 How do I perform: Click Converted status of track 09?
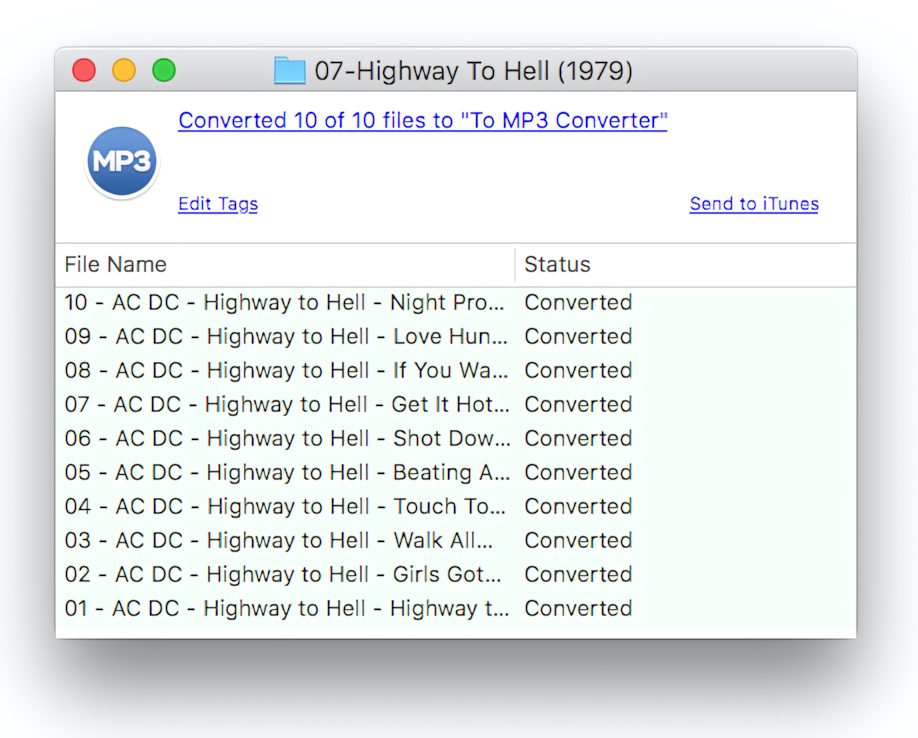[x=578, y=337]
